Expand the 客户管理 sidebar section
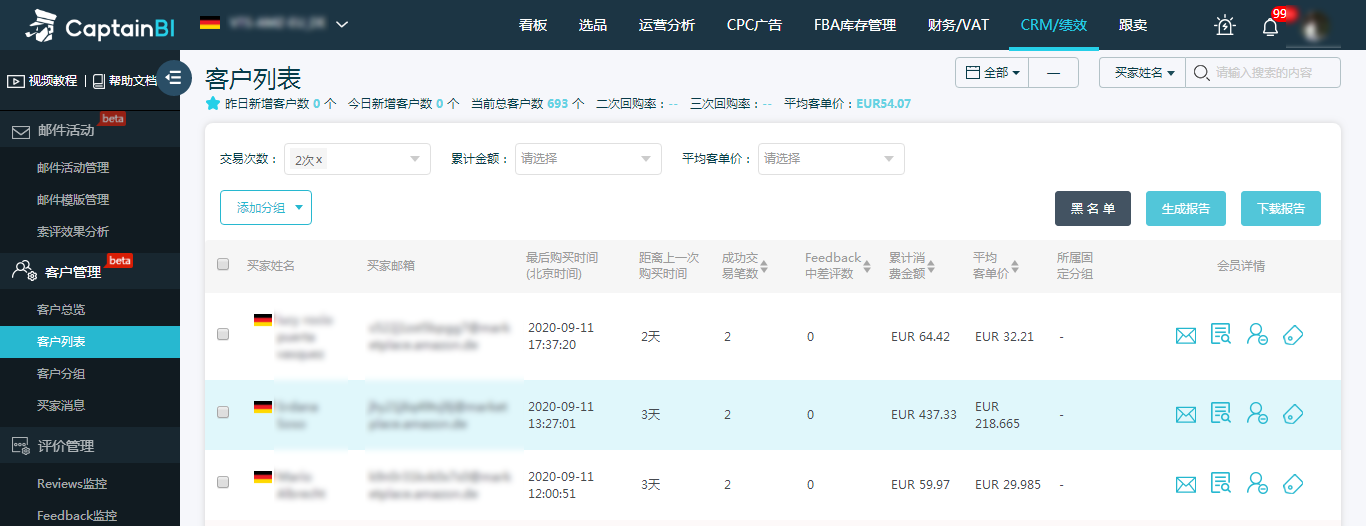Screen dimensions: 1366x526 pos(90,271)
